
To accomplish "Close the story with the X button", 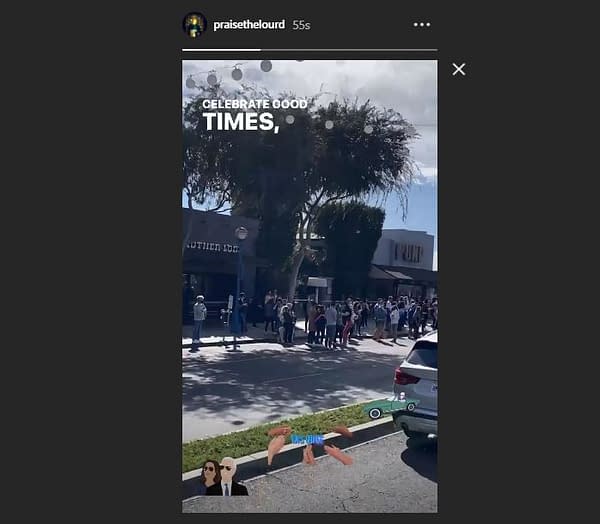I will [458, 69].
